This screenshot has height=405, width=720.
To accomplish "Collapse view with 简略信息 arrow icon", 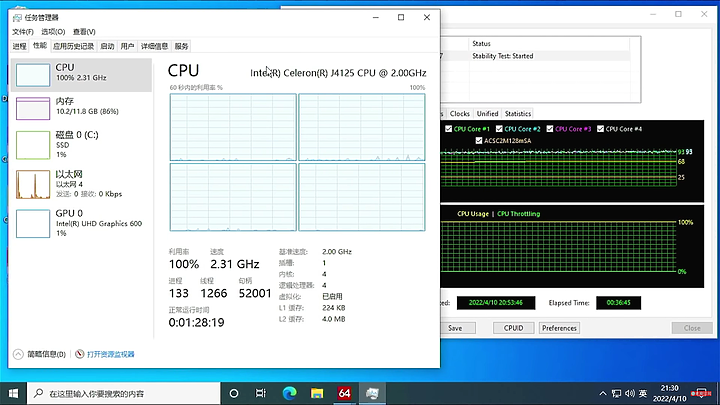I will click(x=18, y=354).
